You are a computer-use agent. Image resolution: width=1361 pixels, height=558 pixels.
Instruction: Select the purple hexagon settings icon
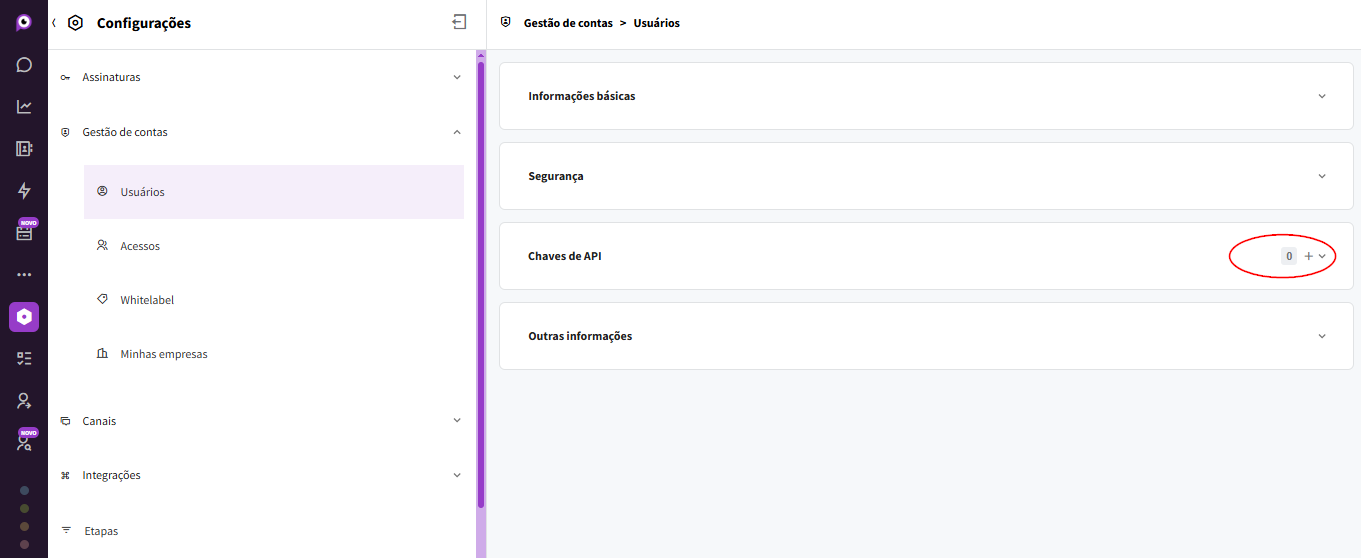[x=24, y=317]
